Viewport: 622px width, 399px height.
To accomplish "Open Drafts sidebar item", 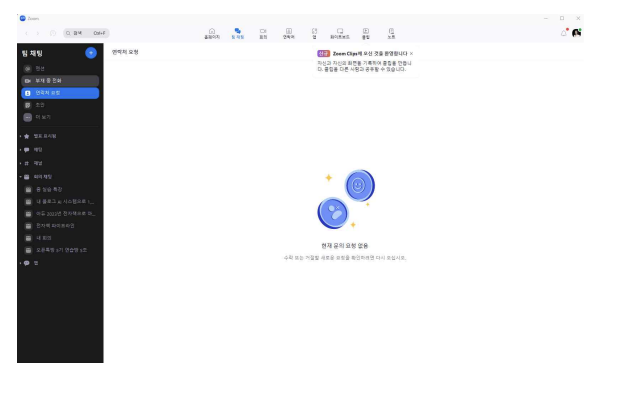I will click(x=60, y=105).
